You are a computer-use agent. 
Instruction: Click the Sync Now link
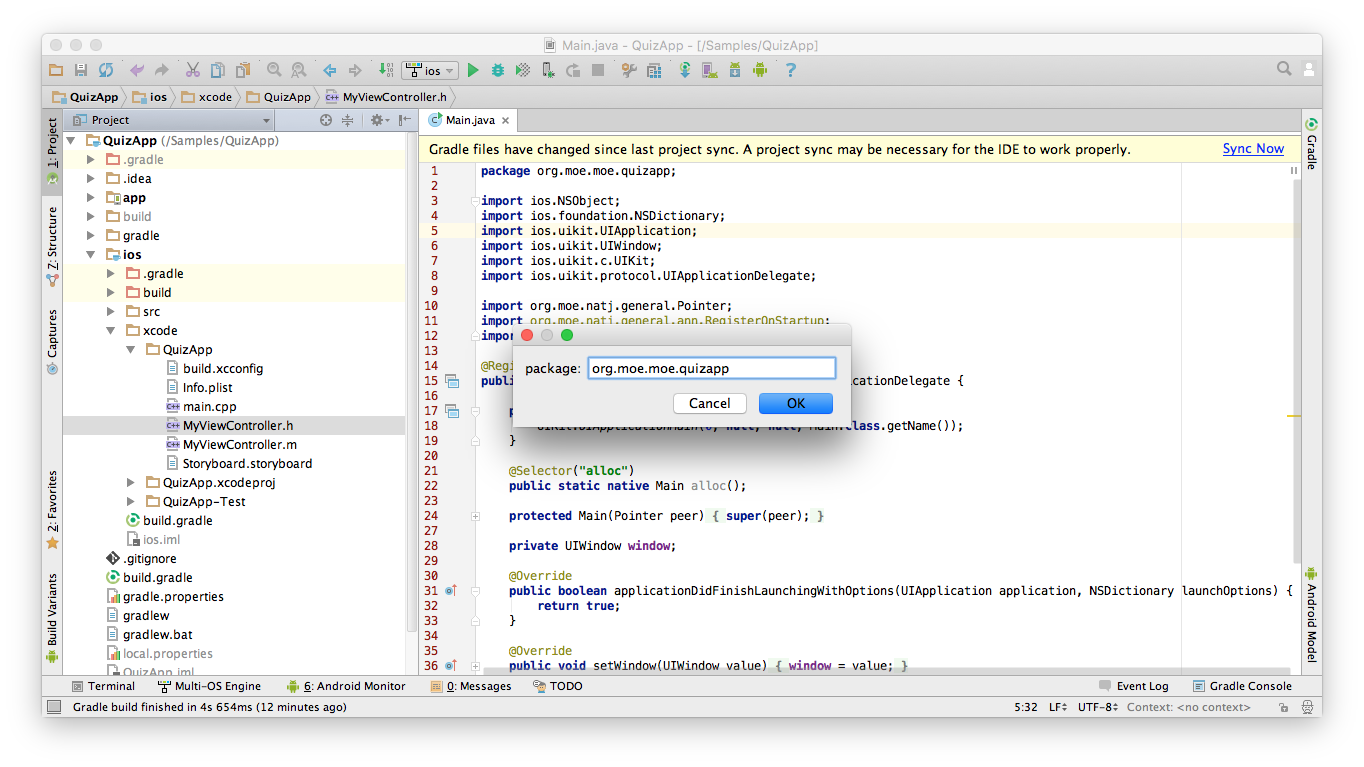(x=1253, y=149)
